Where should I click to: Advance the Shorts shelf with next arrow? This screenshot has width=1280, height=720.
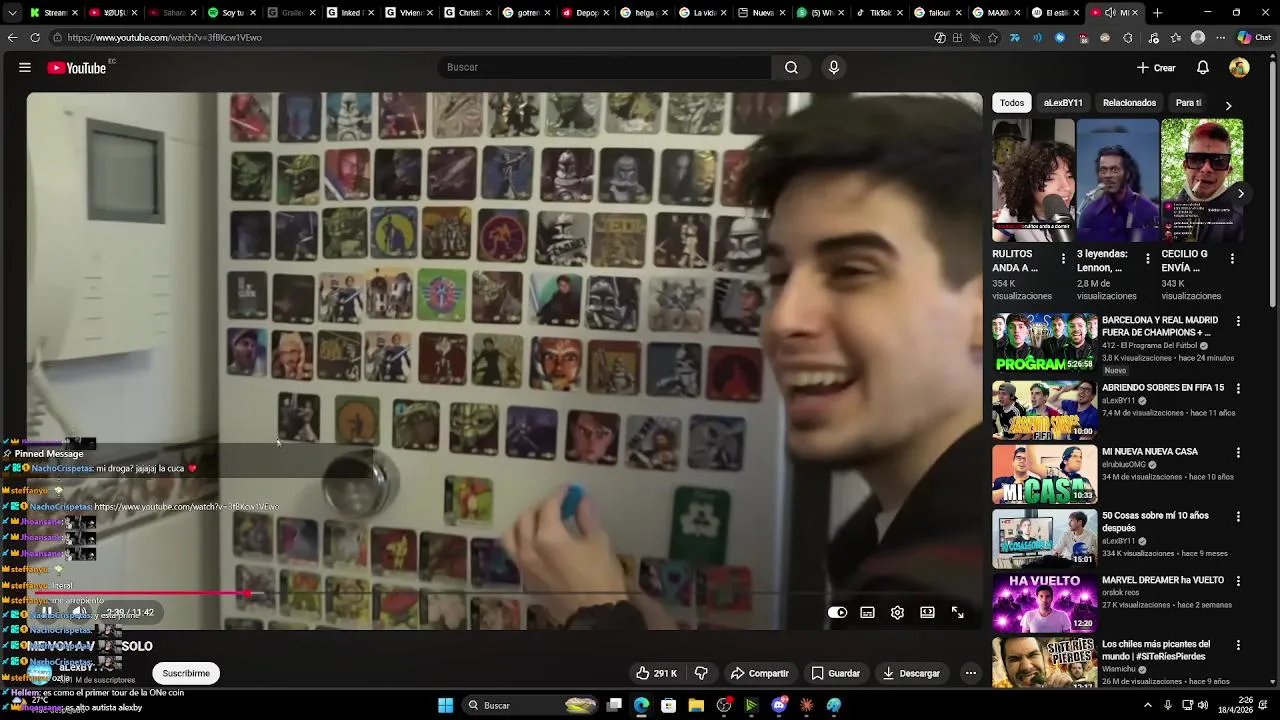1240,194
